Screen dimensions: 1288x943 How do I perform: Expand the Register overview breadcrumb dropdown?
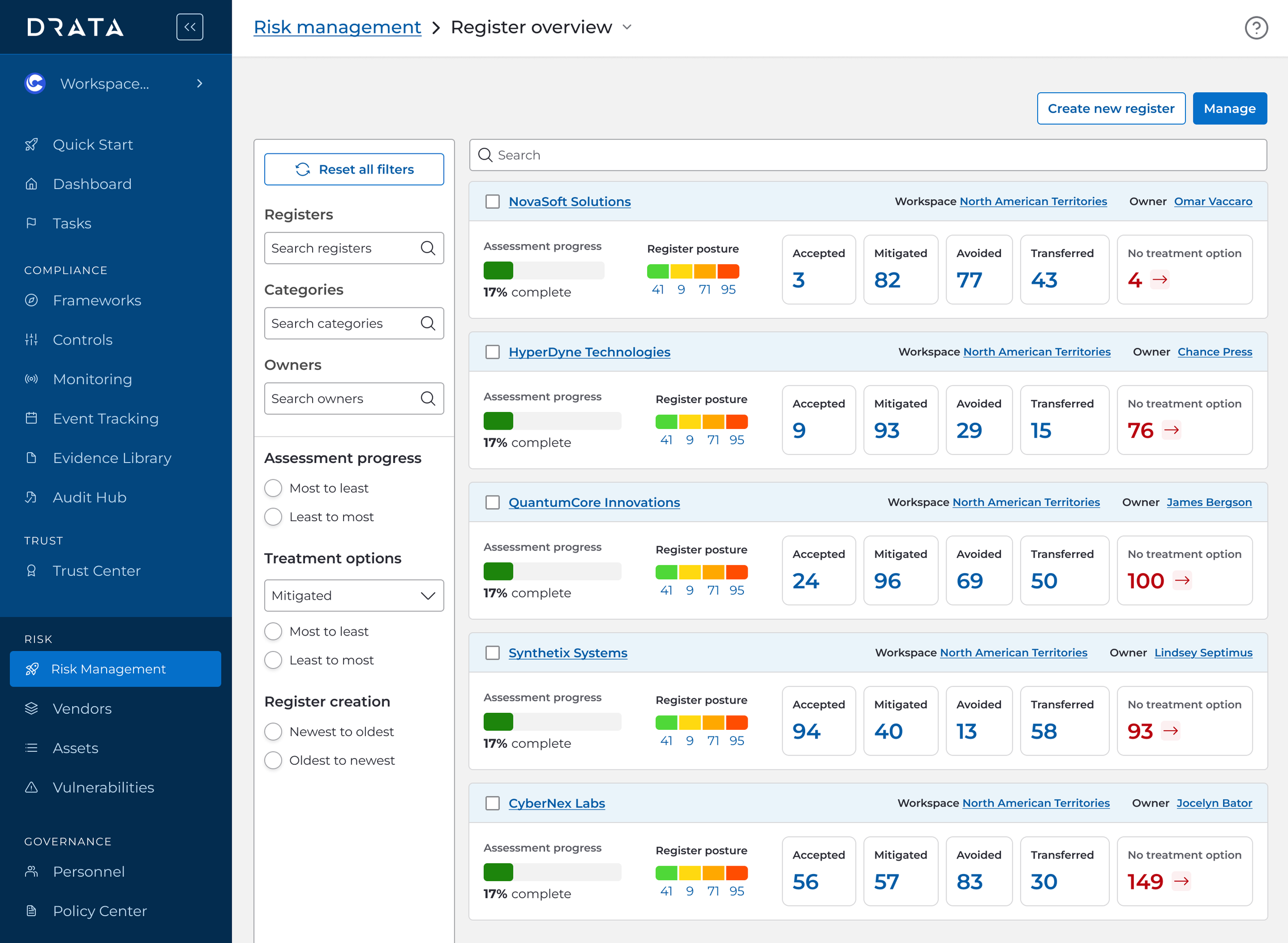(627, 27)
